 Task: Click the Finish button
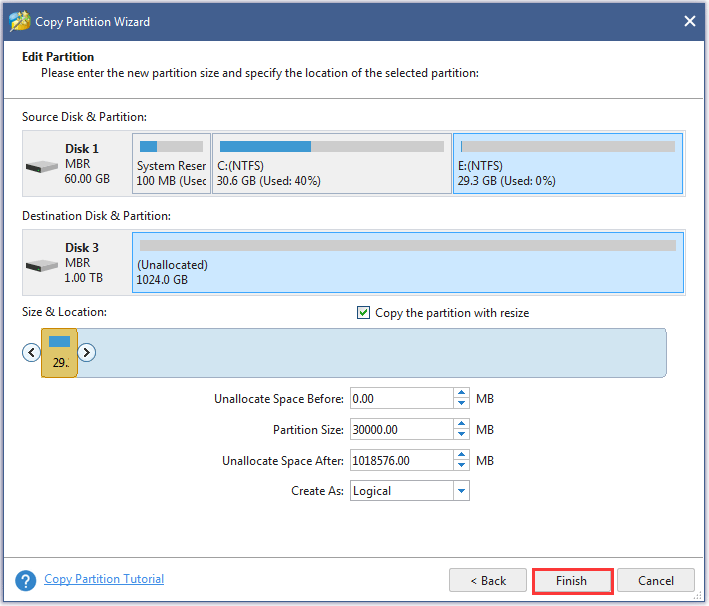(572, 581)
